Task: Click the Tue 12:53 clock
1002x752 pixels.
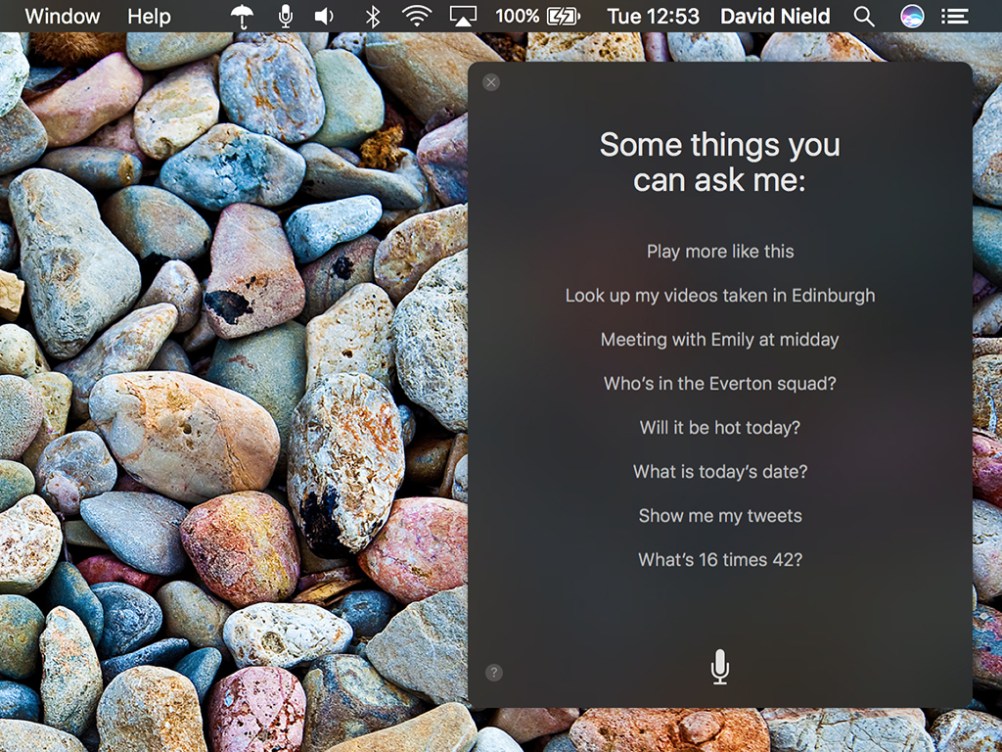Action: [x=653, y=16]
